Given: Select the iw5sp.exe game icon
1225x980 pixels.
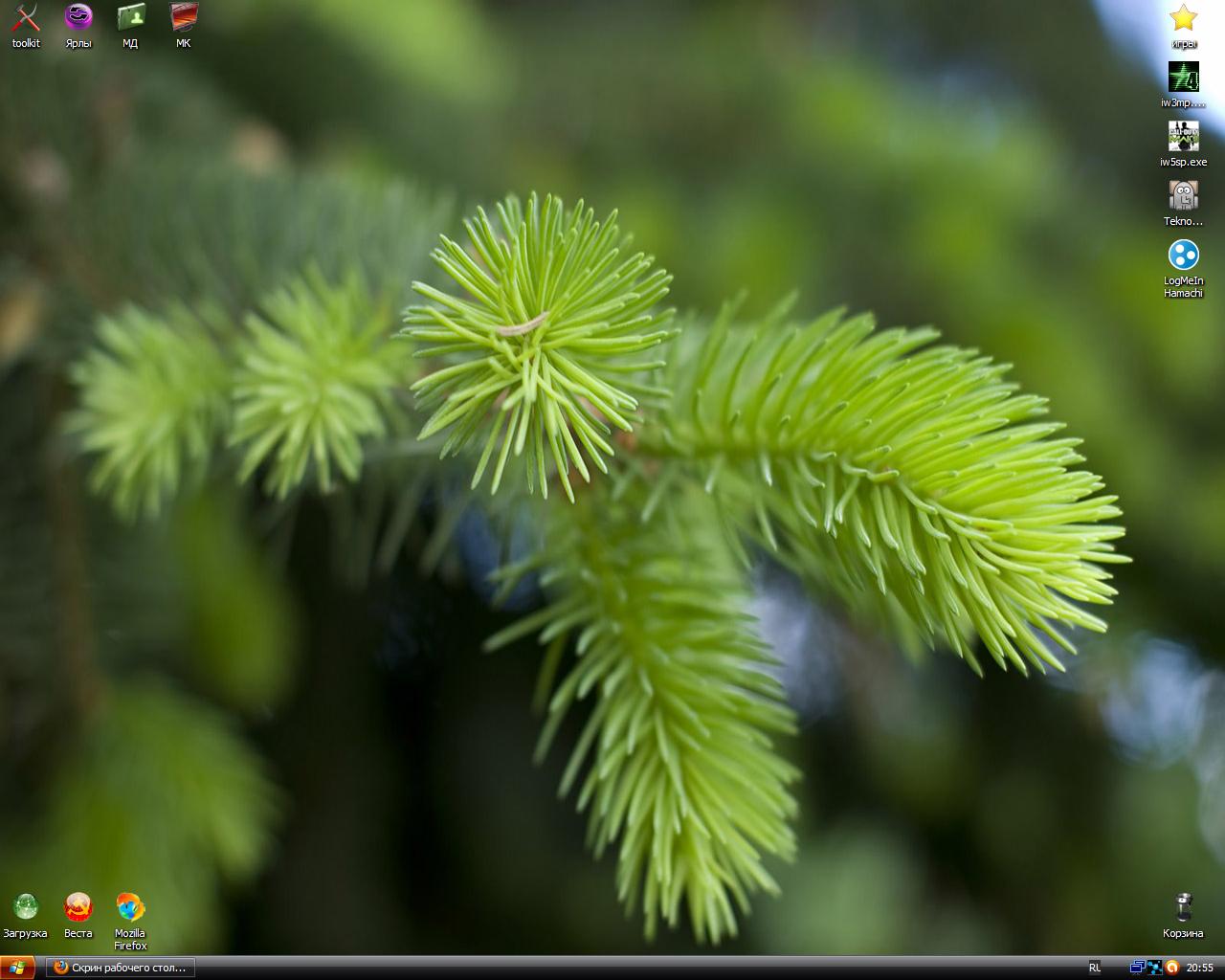Looking at the screenshot, I should tap(1183, 137).
